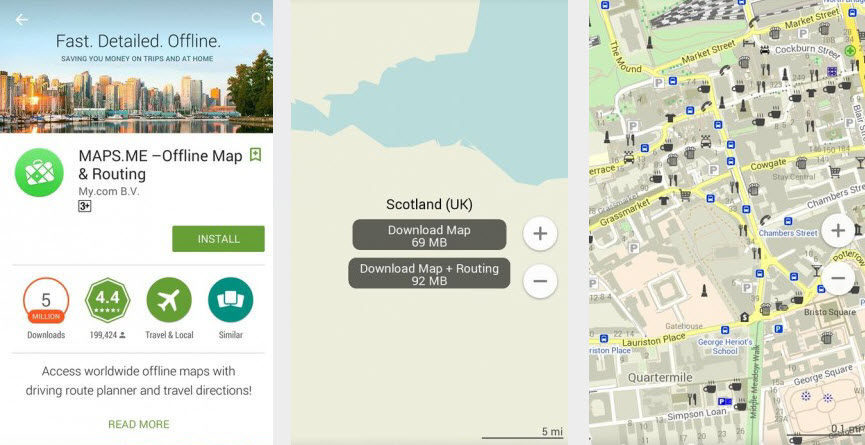Select the Scotland (UK) region title
This screenshot has height=445, width=865.
coord(429,205)
